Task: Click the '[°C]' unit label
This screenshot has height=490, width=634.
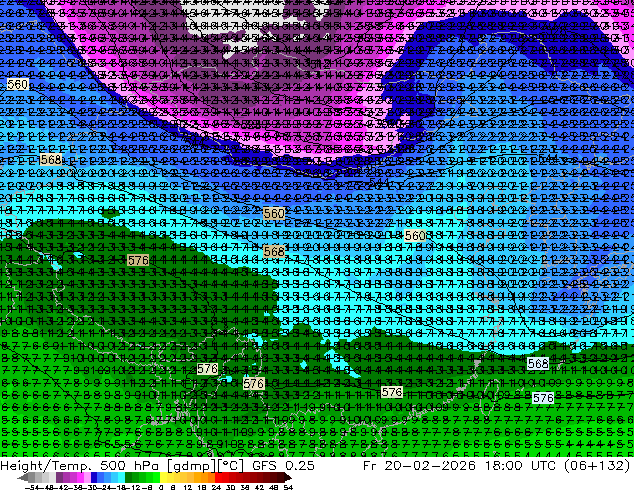Action: 229,466
